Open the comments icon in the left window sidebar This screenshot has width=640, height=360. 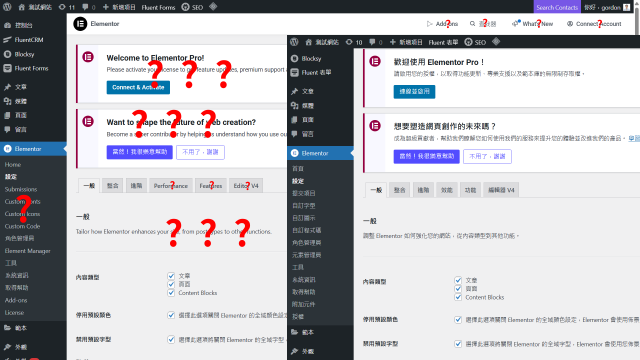click(x=7, y=129)
